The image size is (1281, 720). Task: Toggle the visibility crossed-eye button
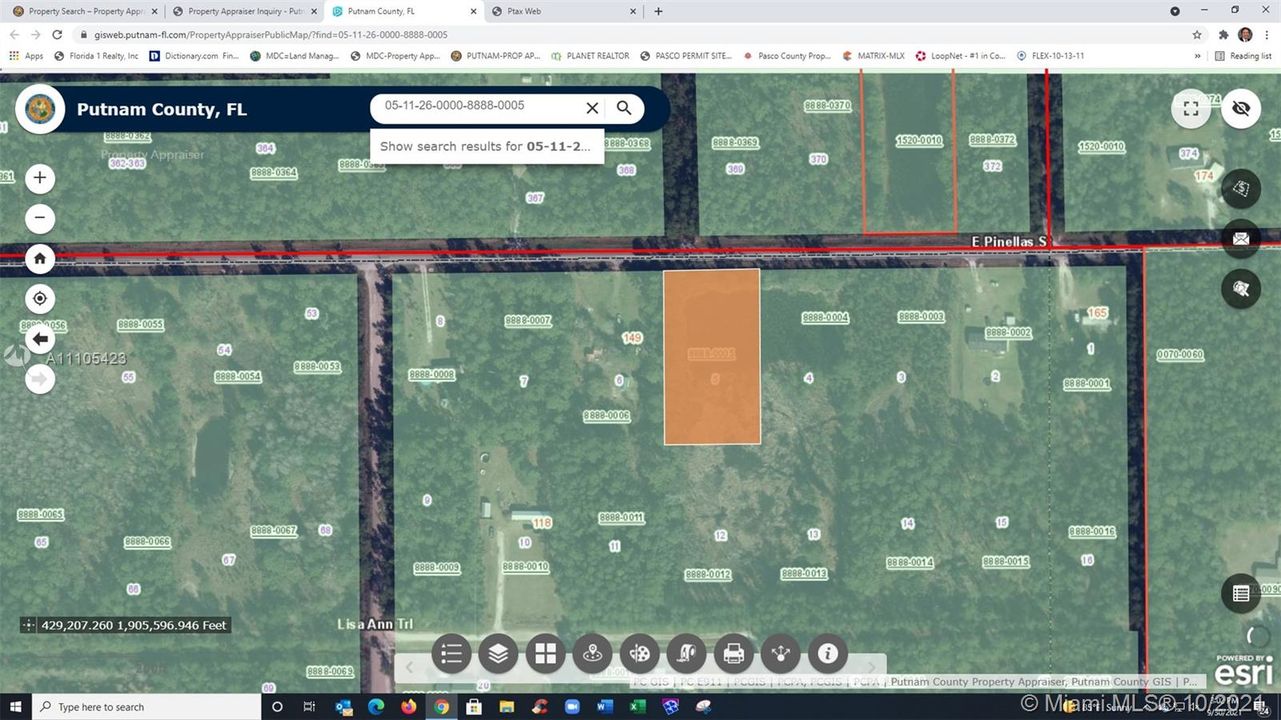pos(1241,109)
